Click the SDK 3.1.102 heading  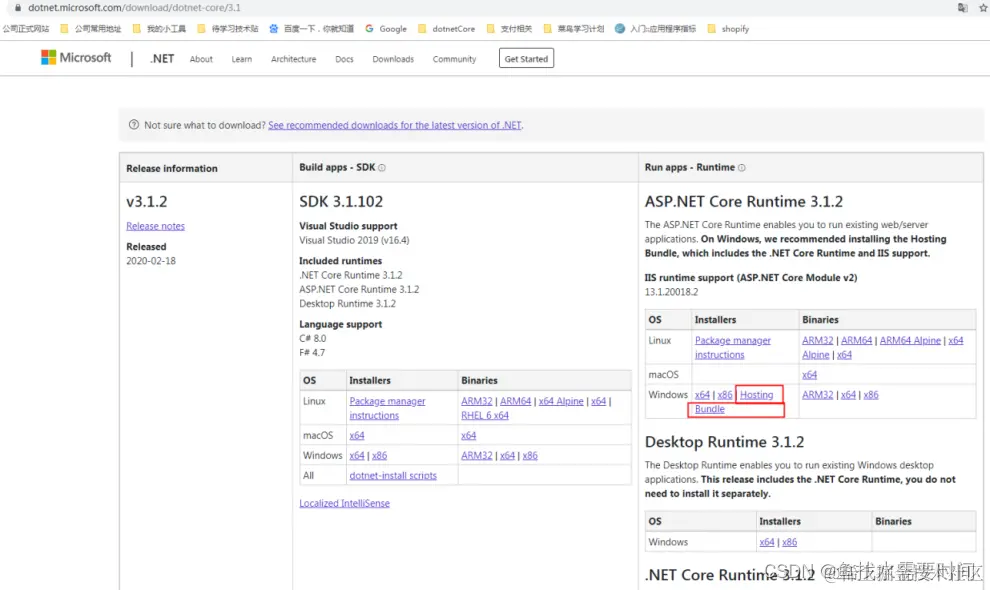tap(341, 202)
